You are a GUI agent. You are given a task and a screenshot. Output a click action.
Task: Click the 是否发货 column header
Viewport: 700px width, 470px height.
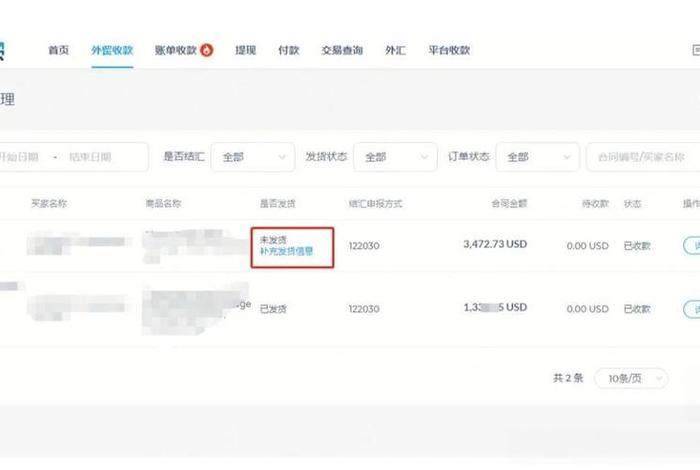[x=278, y=204]
